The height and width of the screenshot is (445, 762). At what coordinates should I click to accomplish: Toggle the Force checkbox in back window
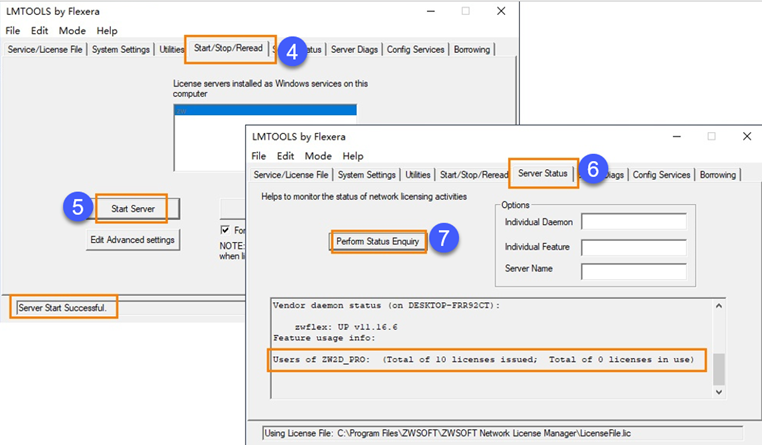225,230
